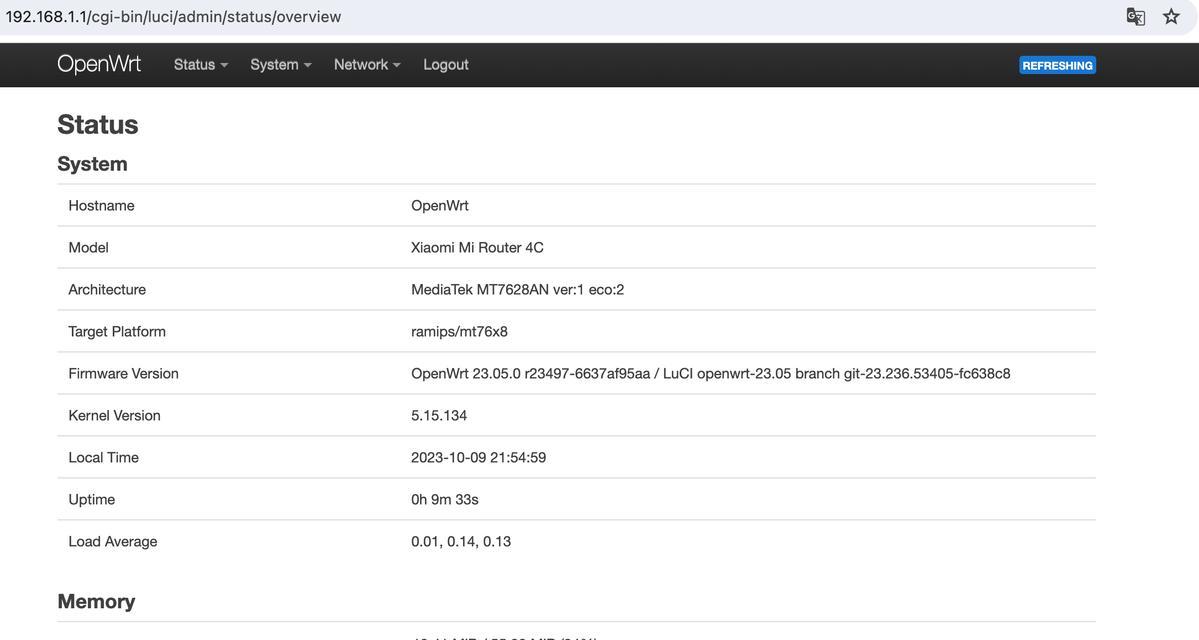The width and height of the screenshot is (1199, 640).
Task: Select kernel version 5.15.134
Action: tap(439, 416)
